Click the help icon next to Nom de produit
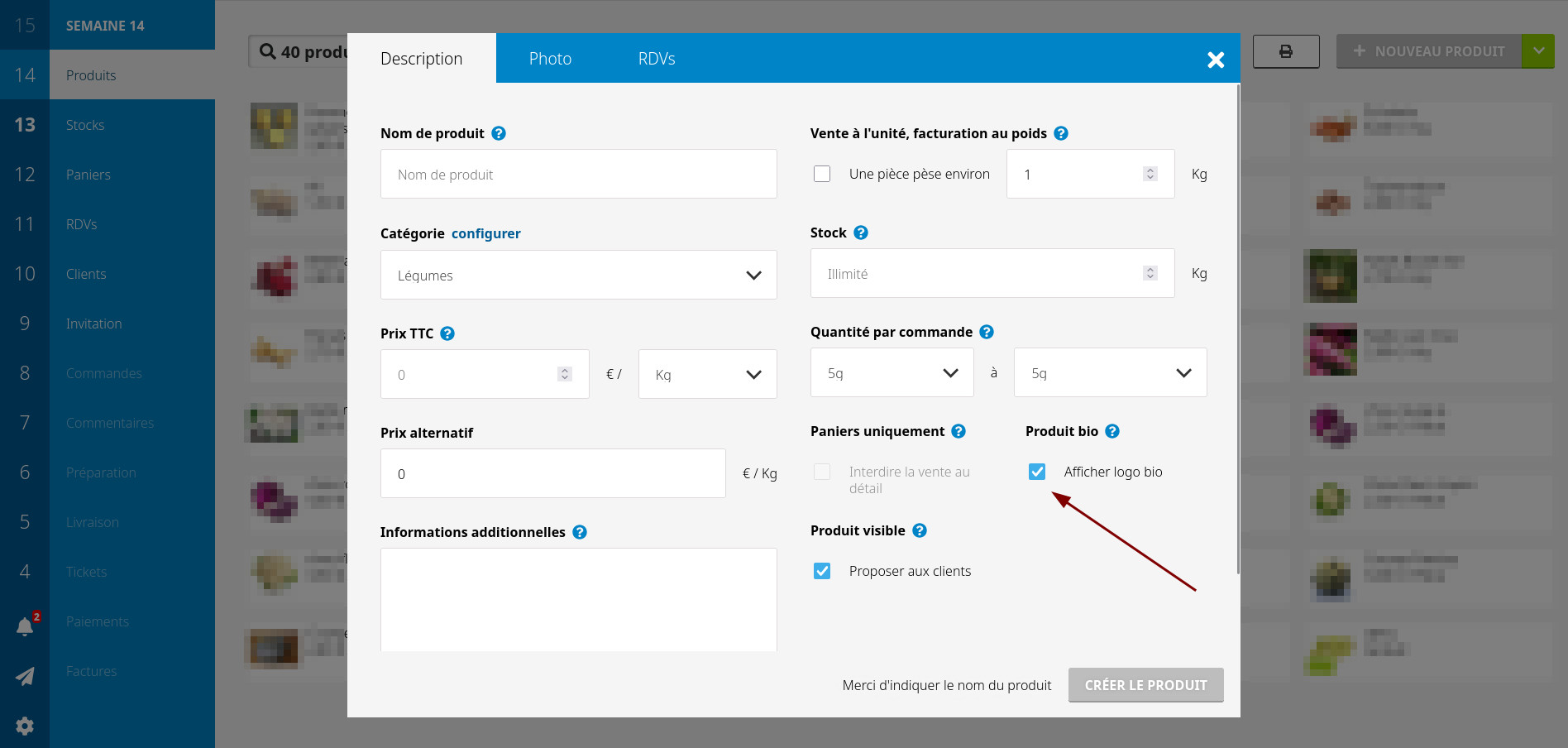The image size is (1568, 748). point(499,133)
